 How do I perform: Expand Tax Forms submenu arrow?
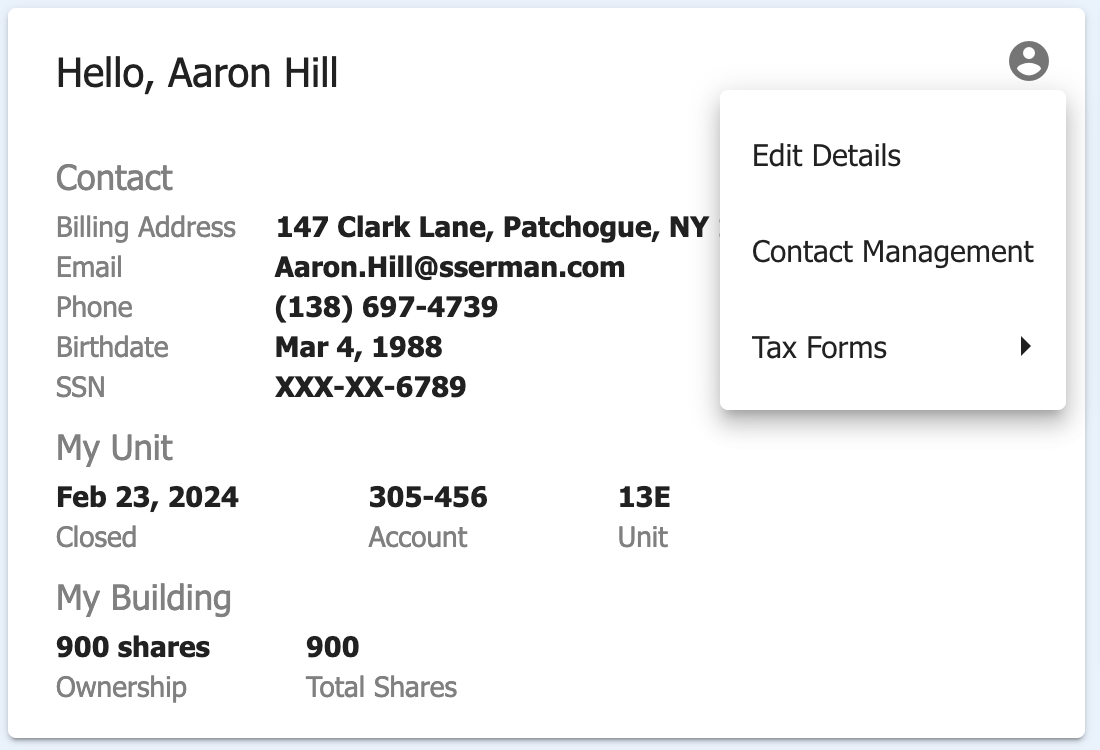coord(1026,346)
